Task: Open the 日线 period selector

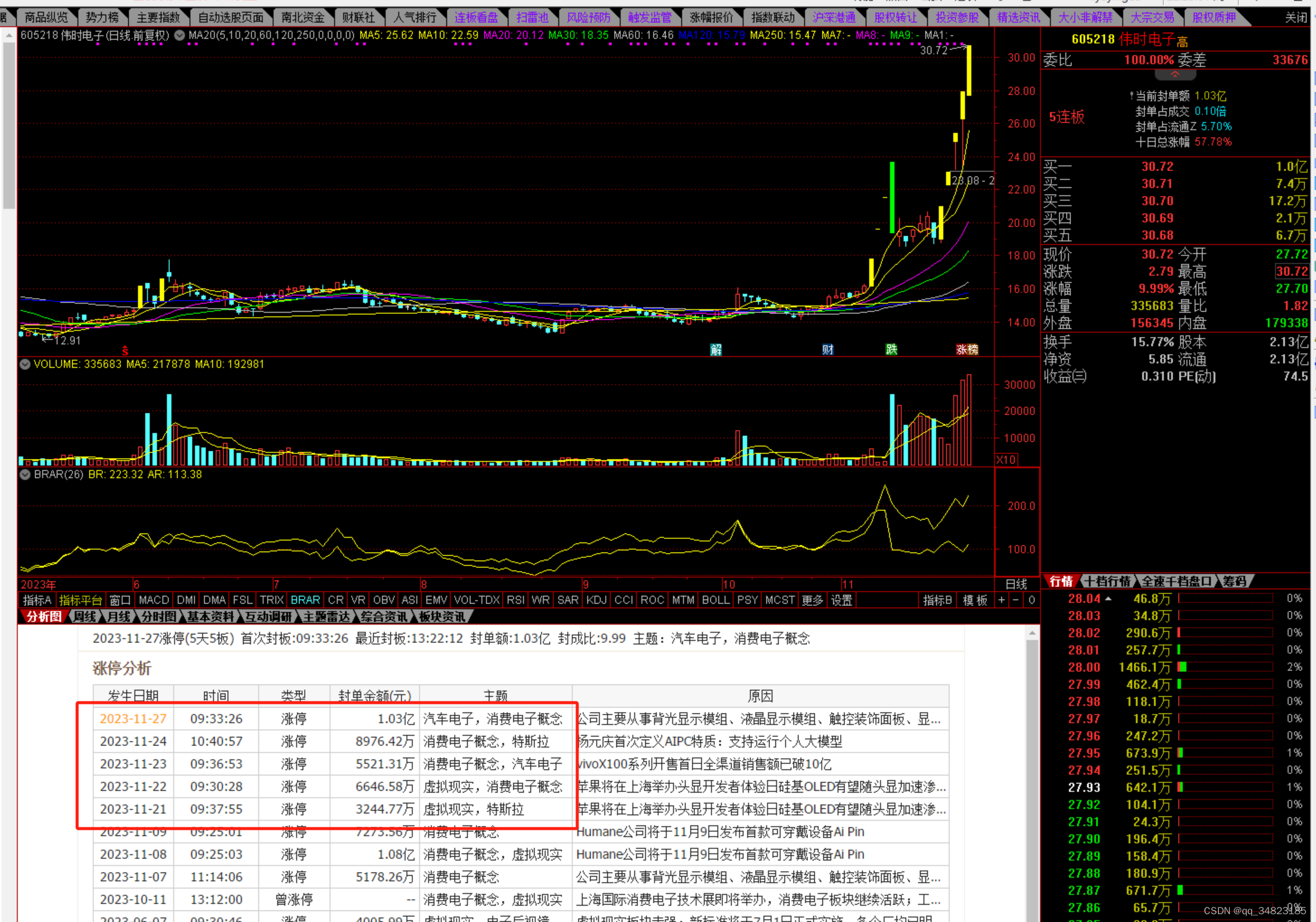Action: click(1016, 584)
